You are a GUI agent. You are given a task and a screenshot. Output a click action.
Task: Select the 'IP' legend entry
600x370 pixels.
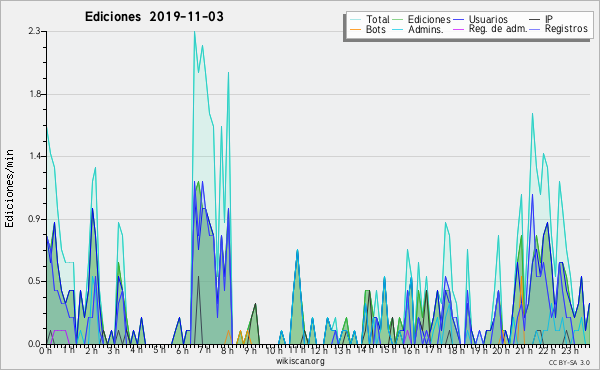(549, 19)
